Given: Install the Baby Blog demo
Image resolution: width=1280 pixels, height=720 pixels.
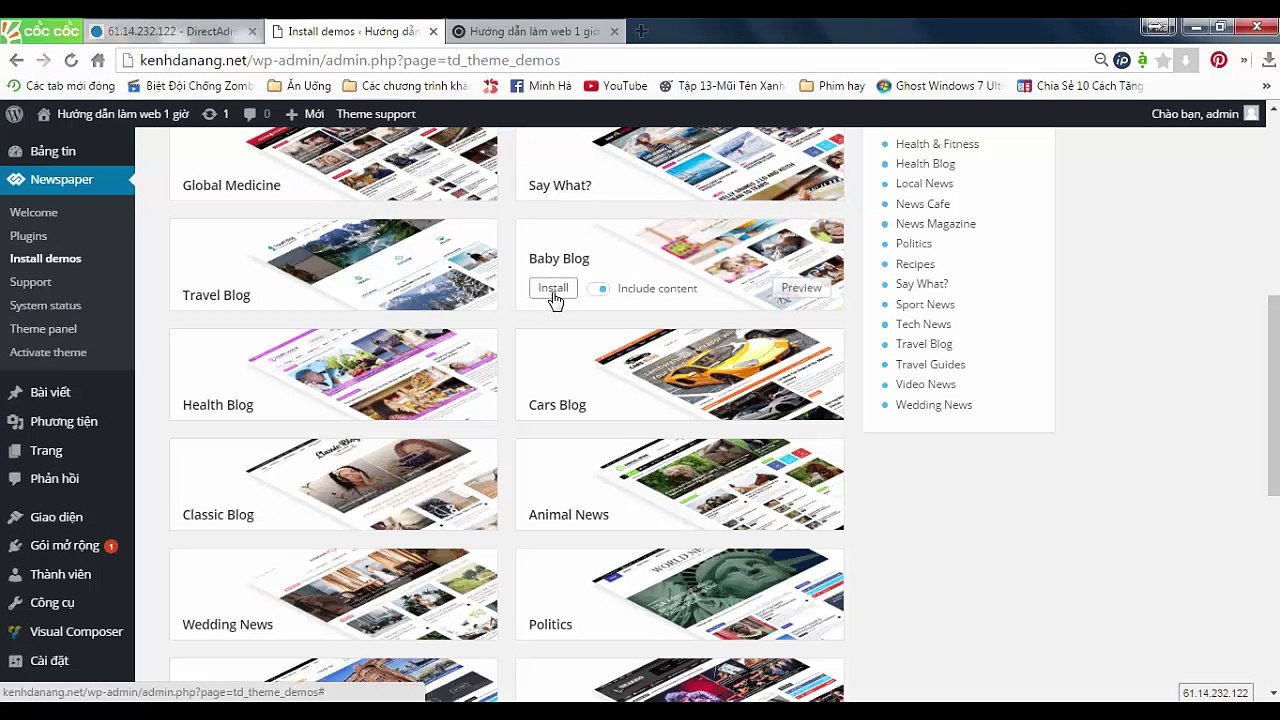Looking at the screenshot, I should pyautogui.click(x=553, y=288).
